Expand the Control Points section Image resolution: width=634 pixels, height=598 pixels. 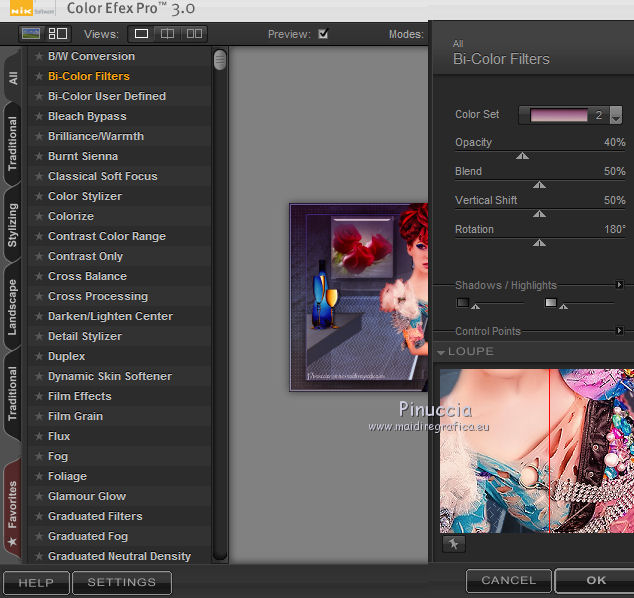619,331
